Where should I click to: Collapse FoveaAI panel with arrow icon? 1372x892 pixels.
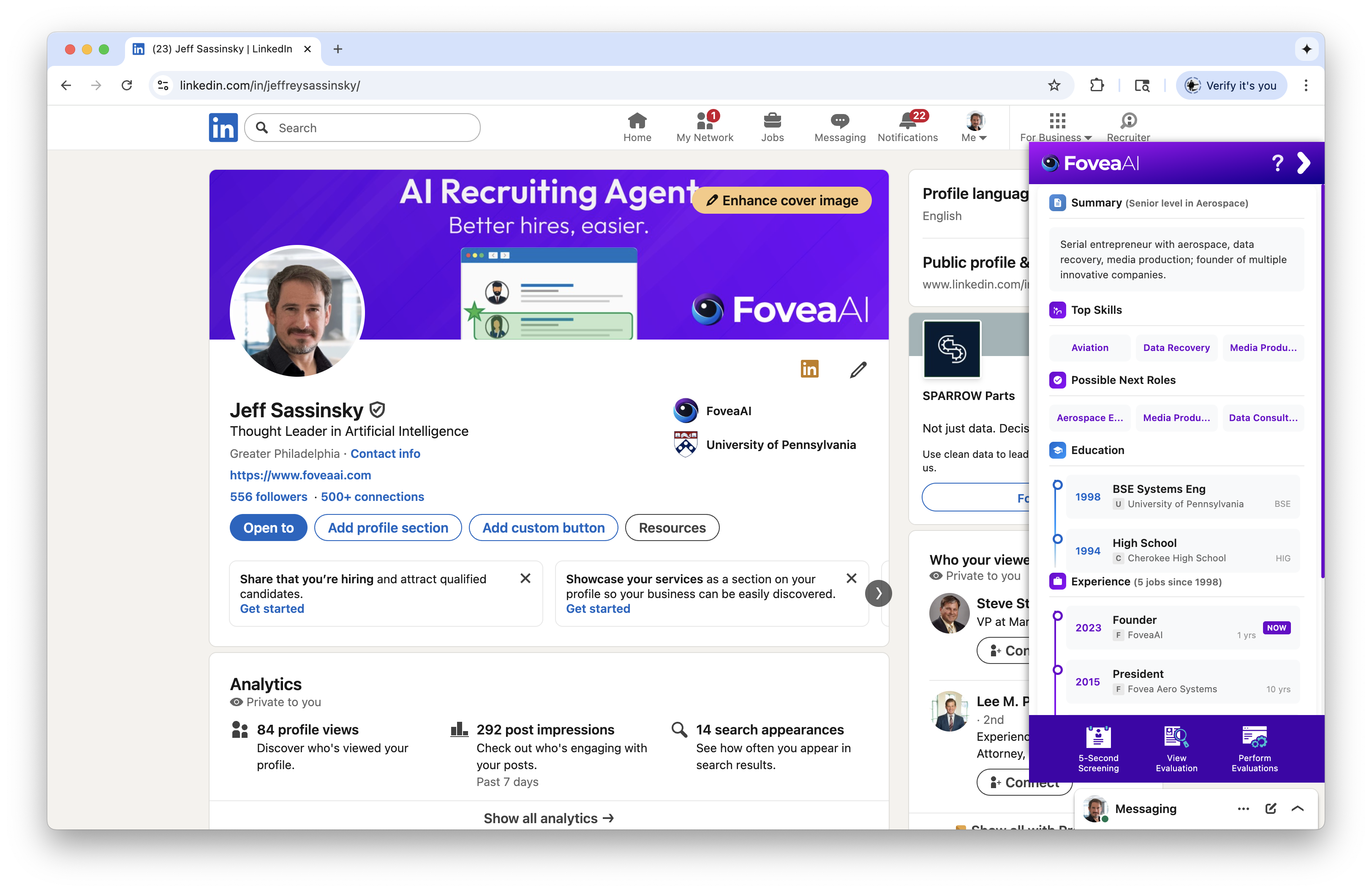coord(1304,163)
